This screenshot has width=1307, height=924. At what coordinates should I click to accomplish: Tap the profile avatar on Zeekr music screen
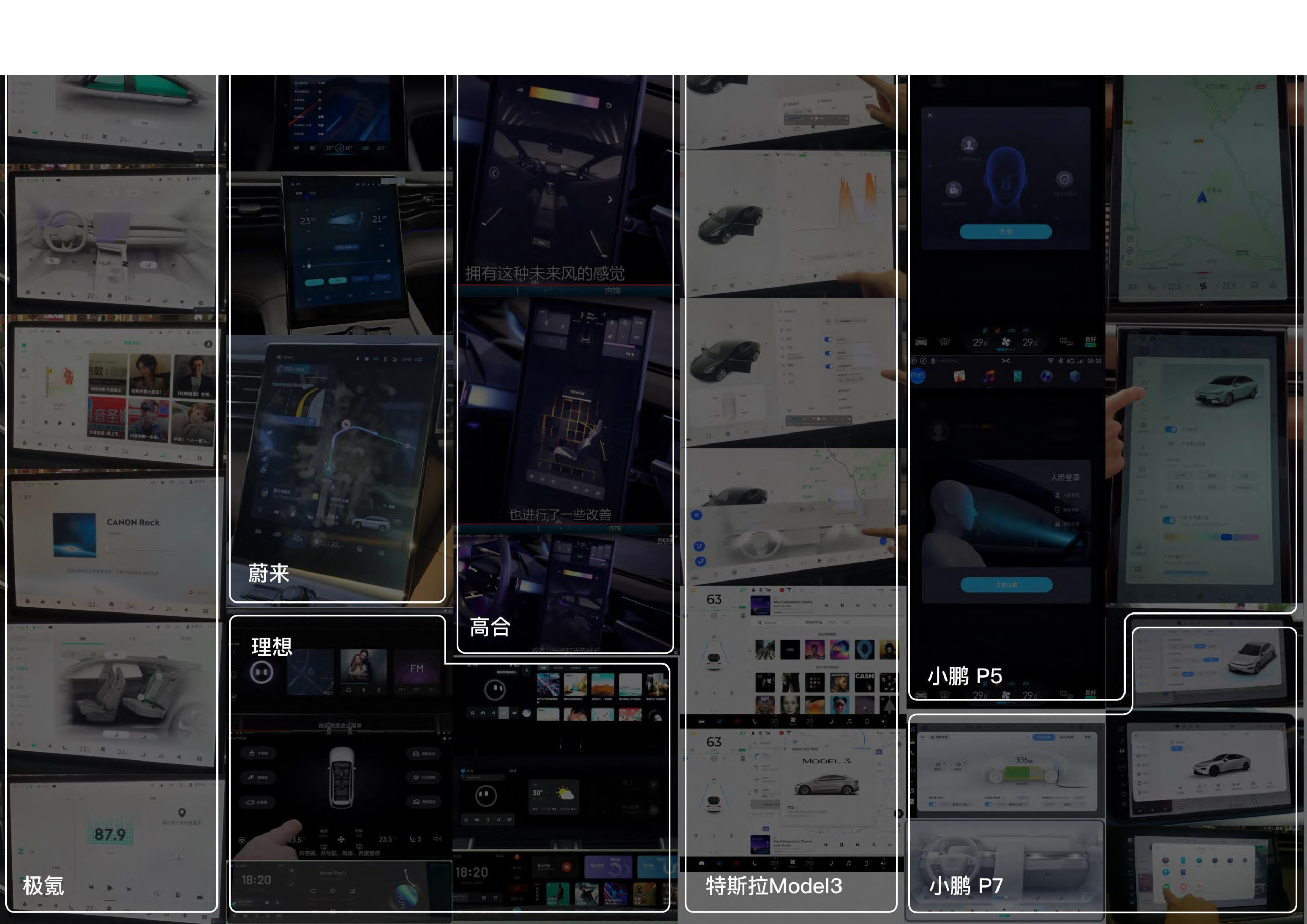pyautogui.click(x=208, y=344)
